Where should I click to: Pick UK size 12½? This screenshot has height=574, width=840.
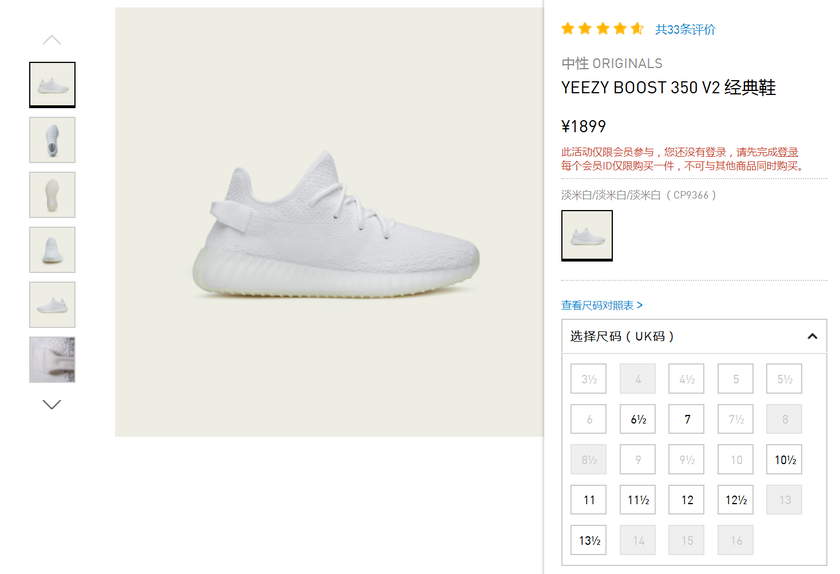pyautogui.click(x=736, y=500)
